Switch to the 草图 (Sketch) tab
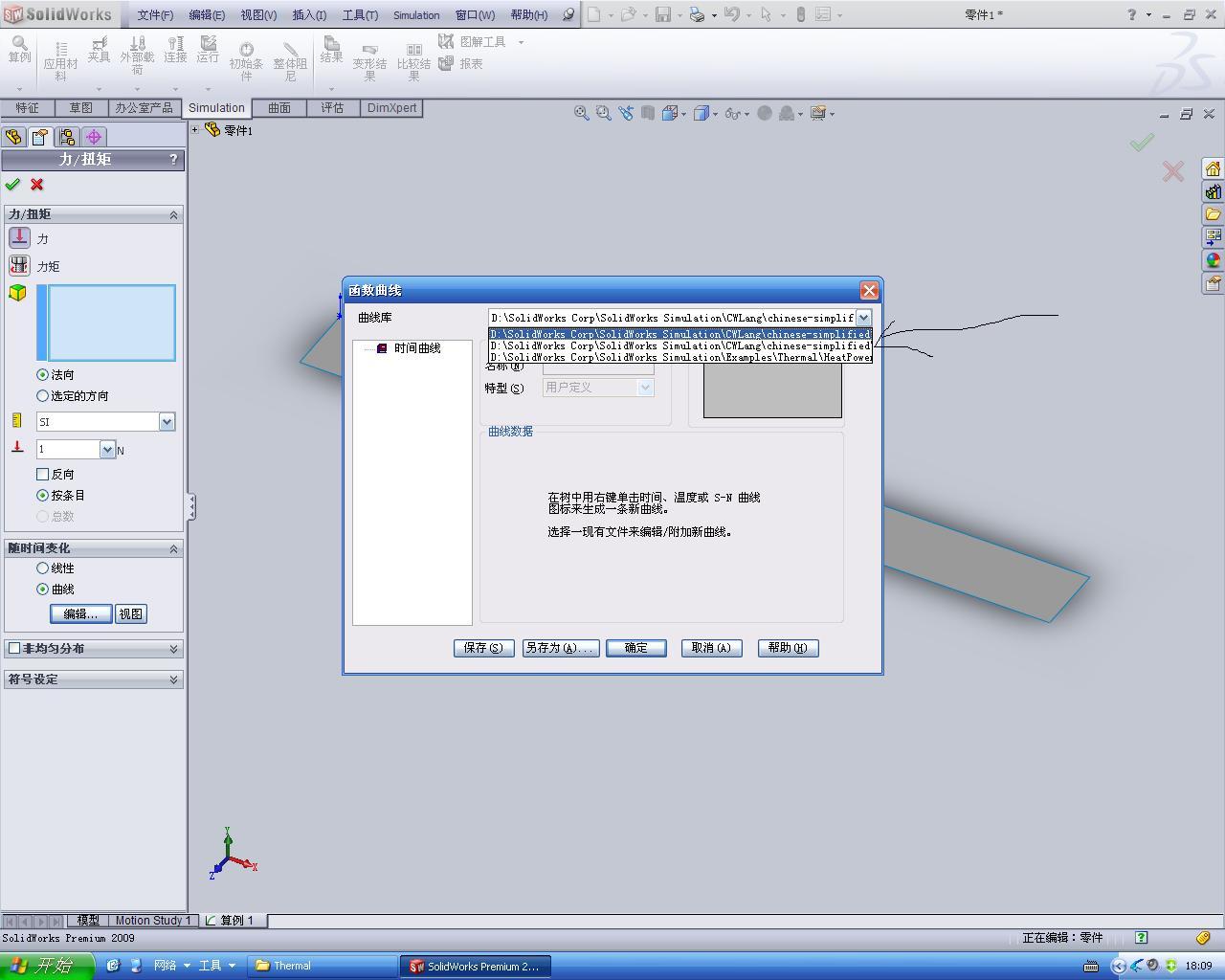 tap(80, 108)
